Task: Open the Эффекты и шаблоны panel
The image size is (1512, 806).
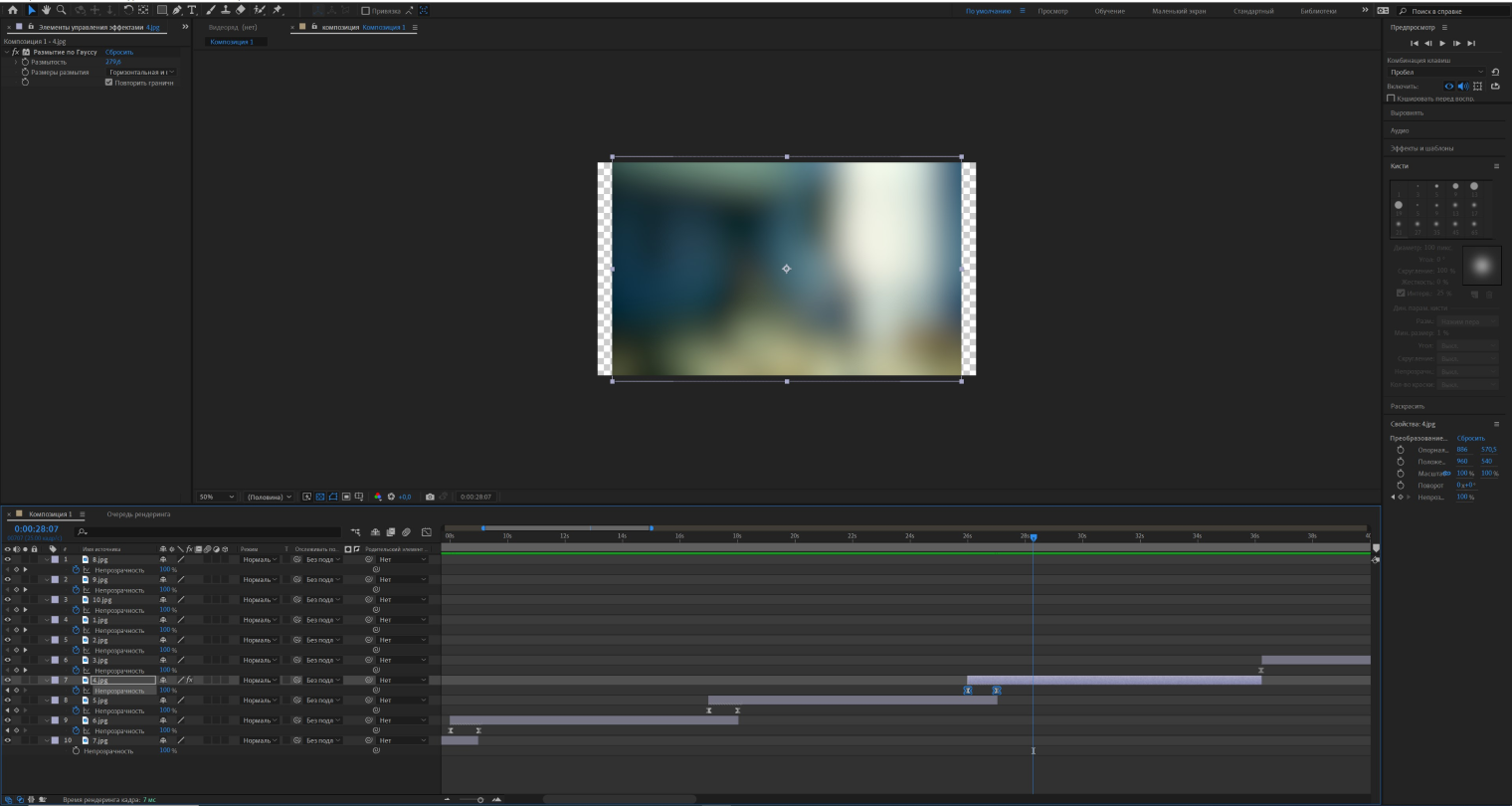Action: click(x=1421, y=148)
